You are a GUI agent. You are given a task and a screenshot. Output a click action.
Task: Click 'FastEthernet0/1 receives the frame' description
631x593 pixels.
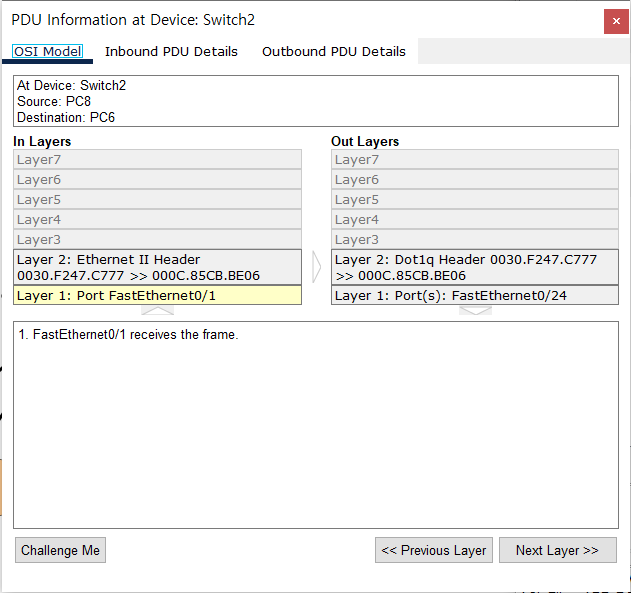128,334
